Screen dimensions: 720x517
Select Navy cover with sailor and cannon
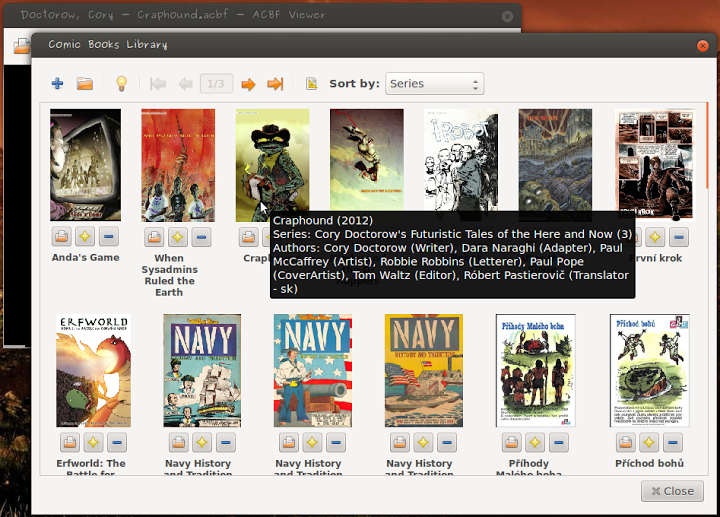click(313, 371)
